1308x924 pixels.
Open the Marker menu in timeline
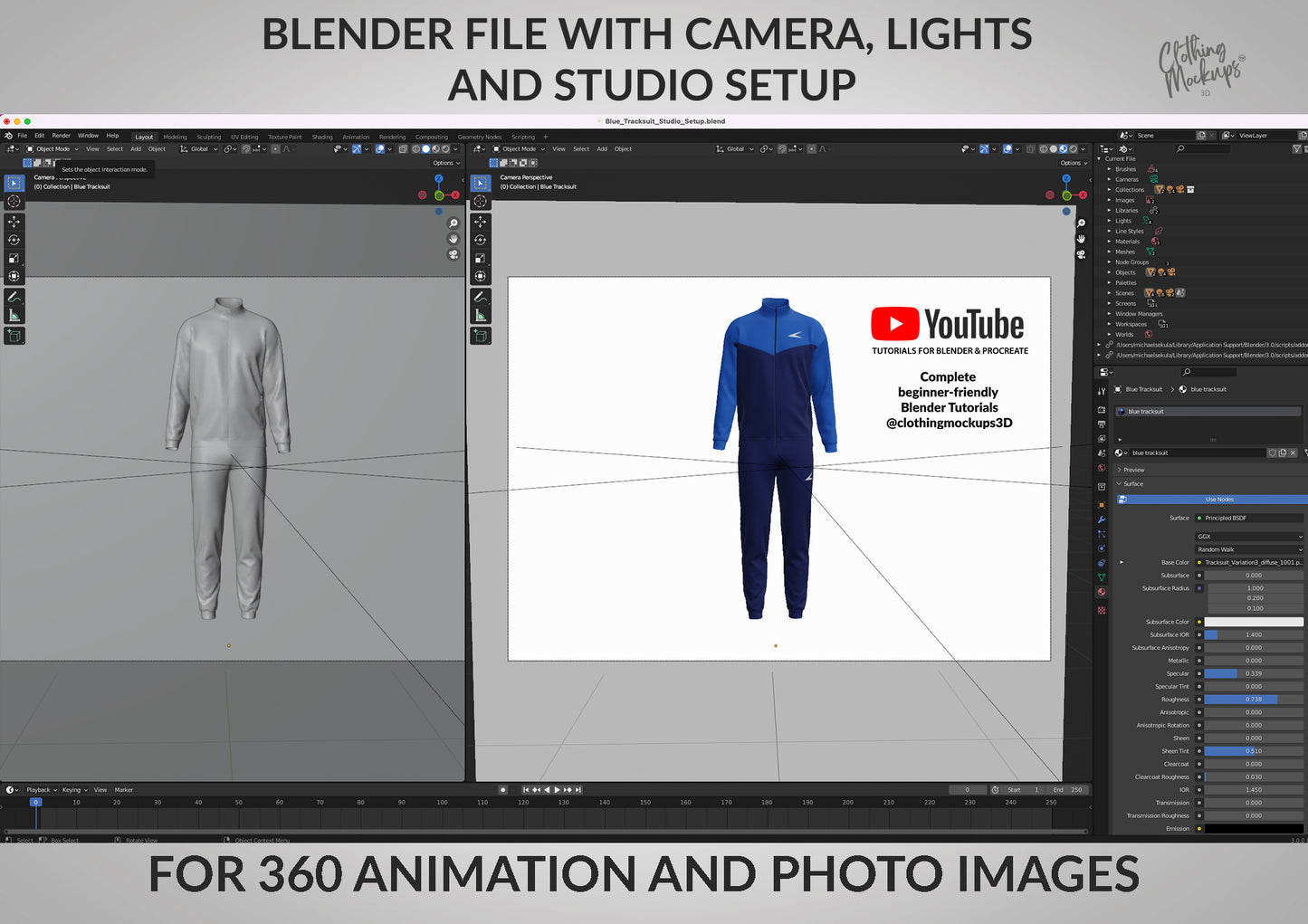tap(124, 790)
